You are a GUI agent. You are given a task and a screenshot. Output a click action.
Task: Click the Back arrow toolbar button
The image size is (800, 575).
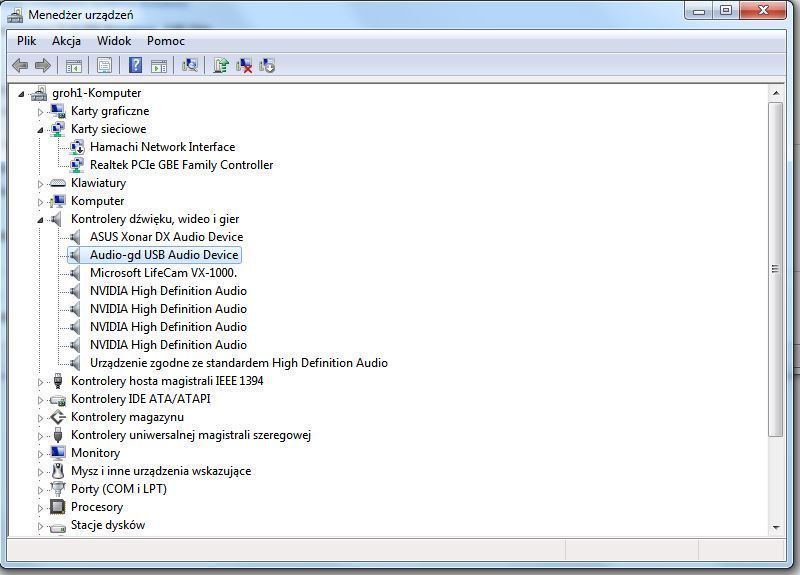point(20,65)
